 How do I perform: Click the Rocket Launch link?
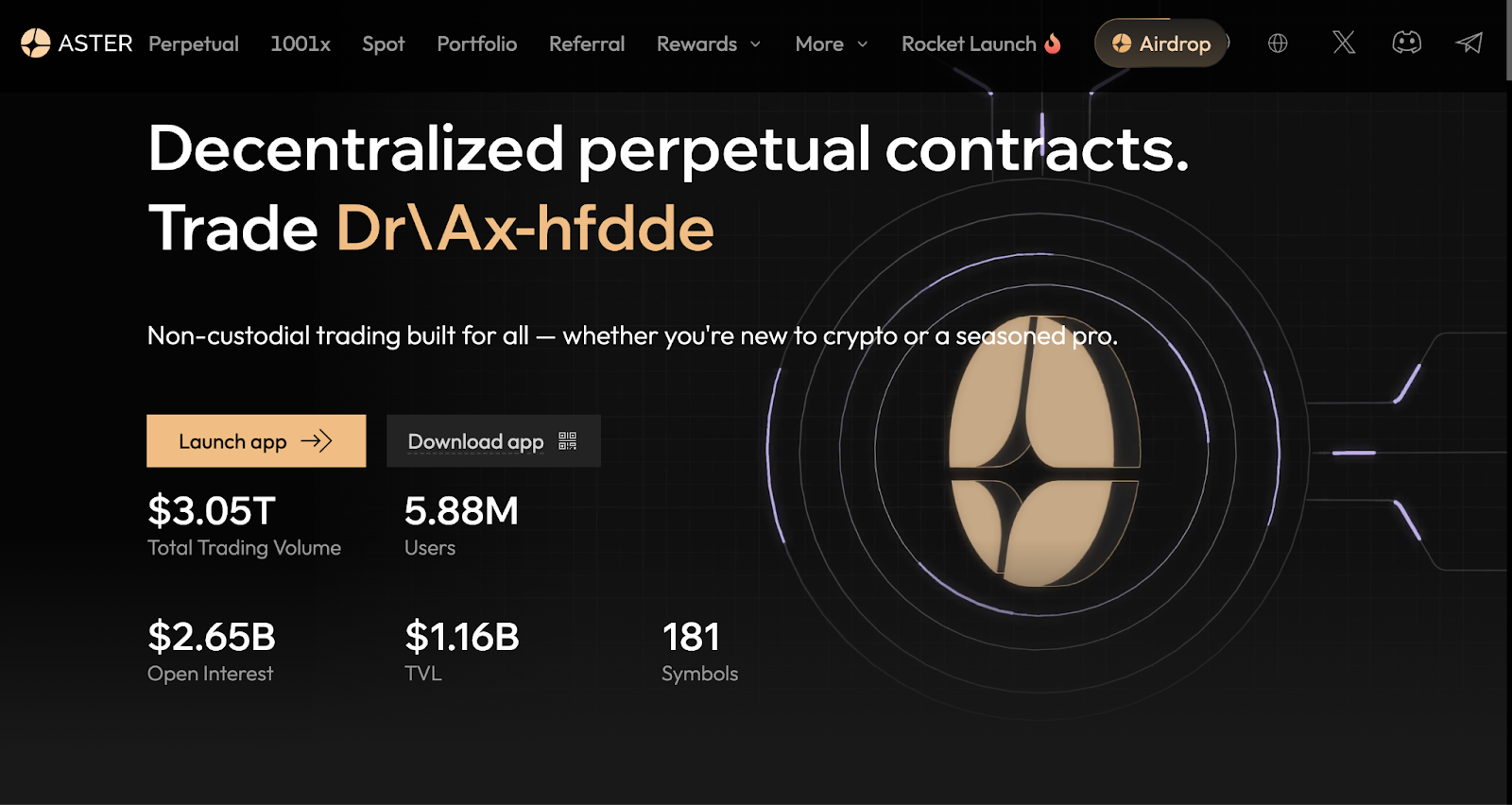click(969, 44)
